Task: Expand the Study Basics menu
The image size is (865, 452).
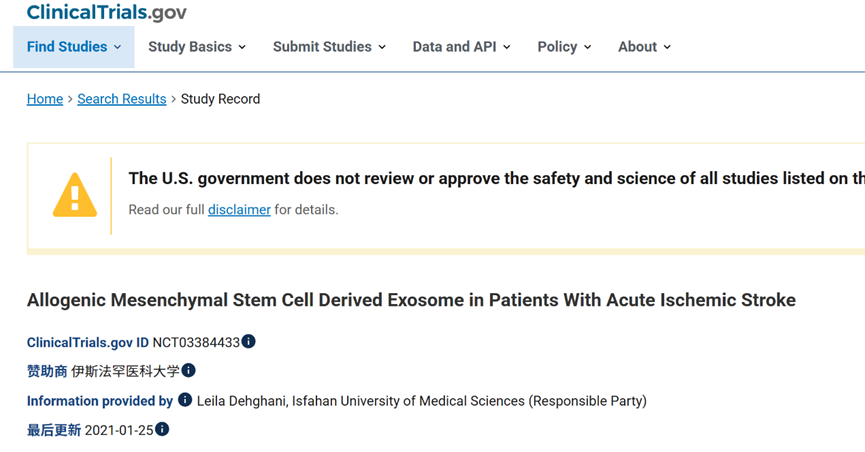Action: point(197,47)
